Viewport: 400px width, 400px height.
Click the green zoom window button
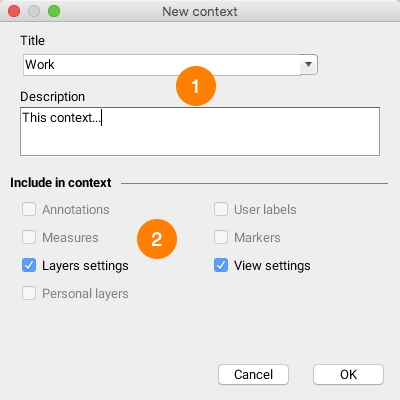coord(54,11)
